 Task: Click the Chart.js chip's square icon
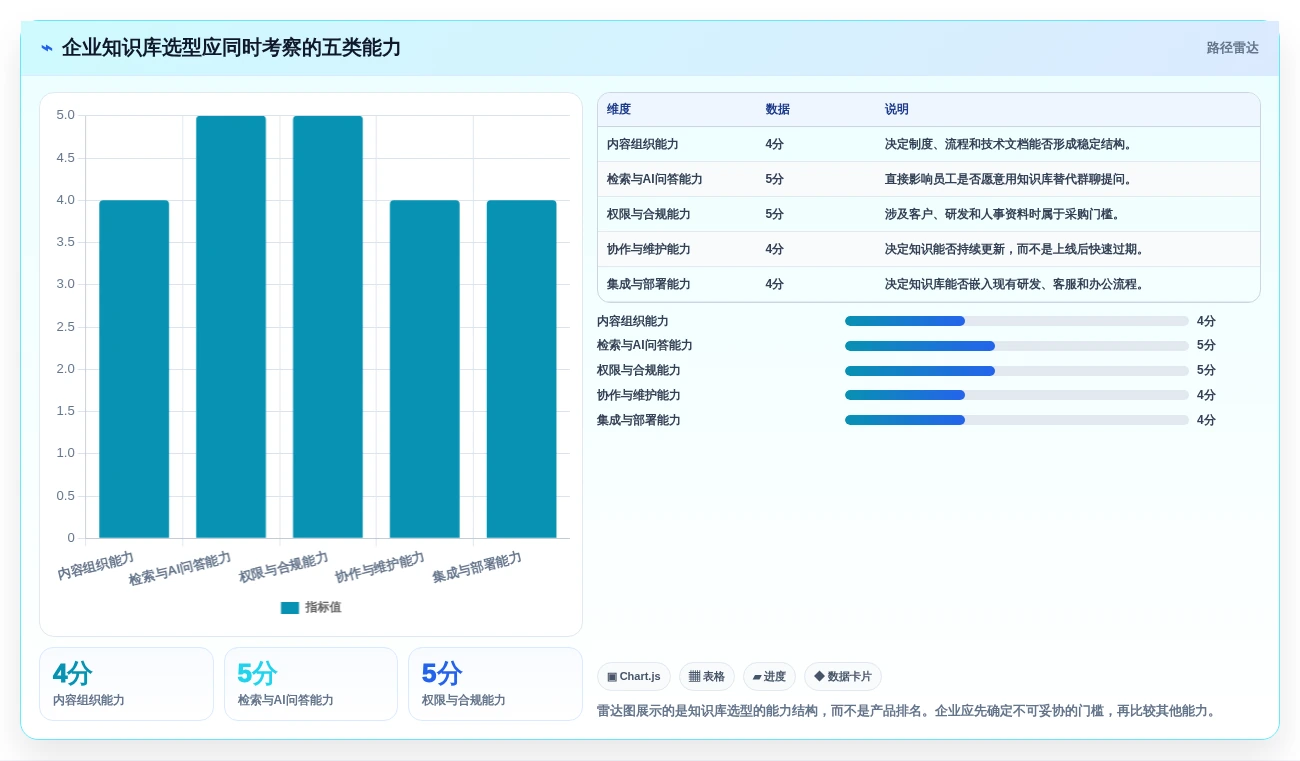coord(612,677)
